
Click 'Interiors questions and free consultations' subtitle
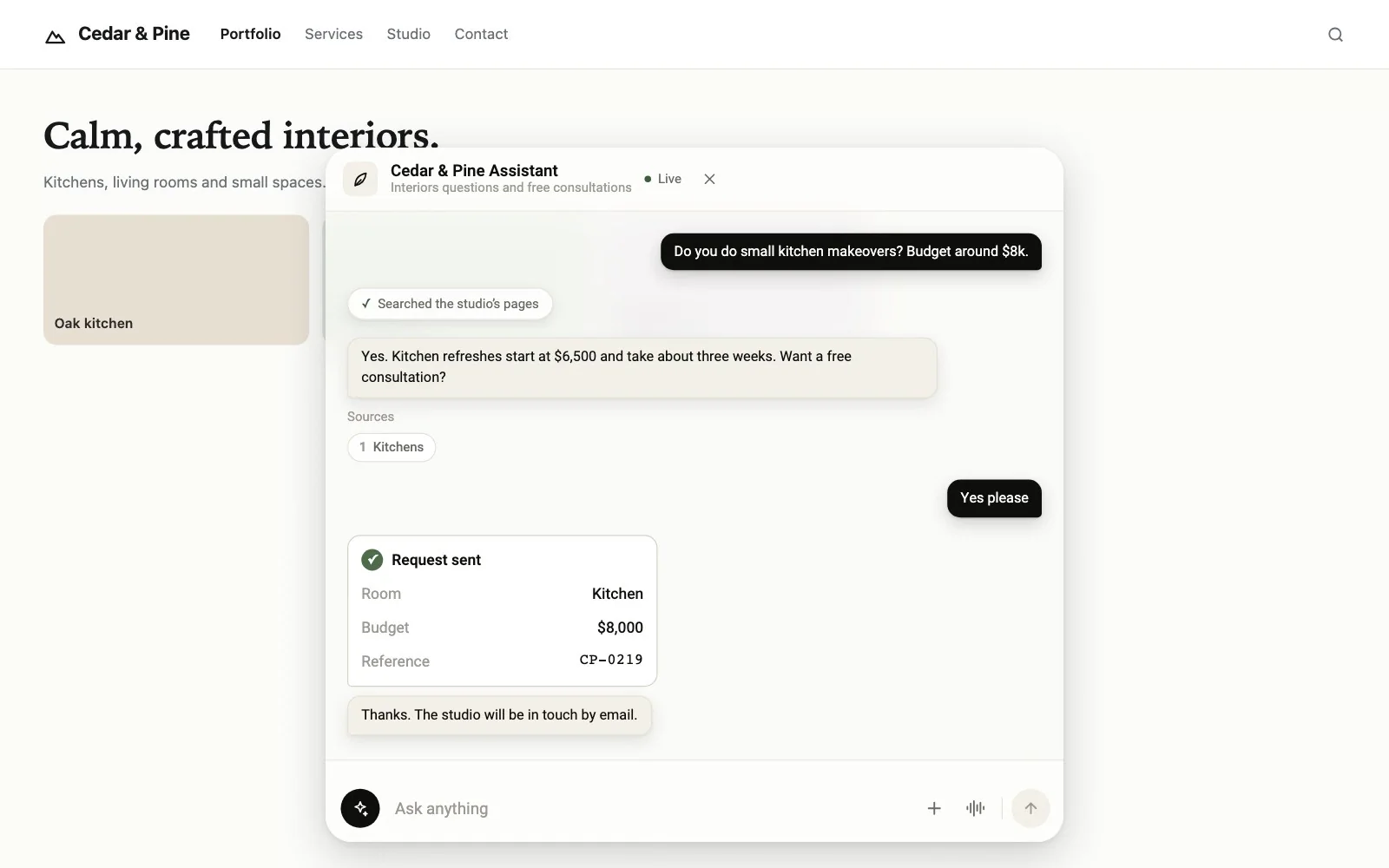(x=511, y=187)
